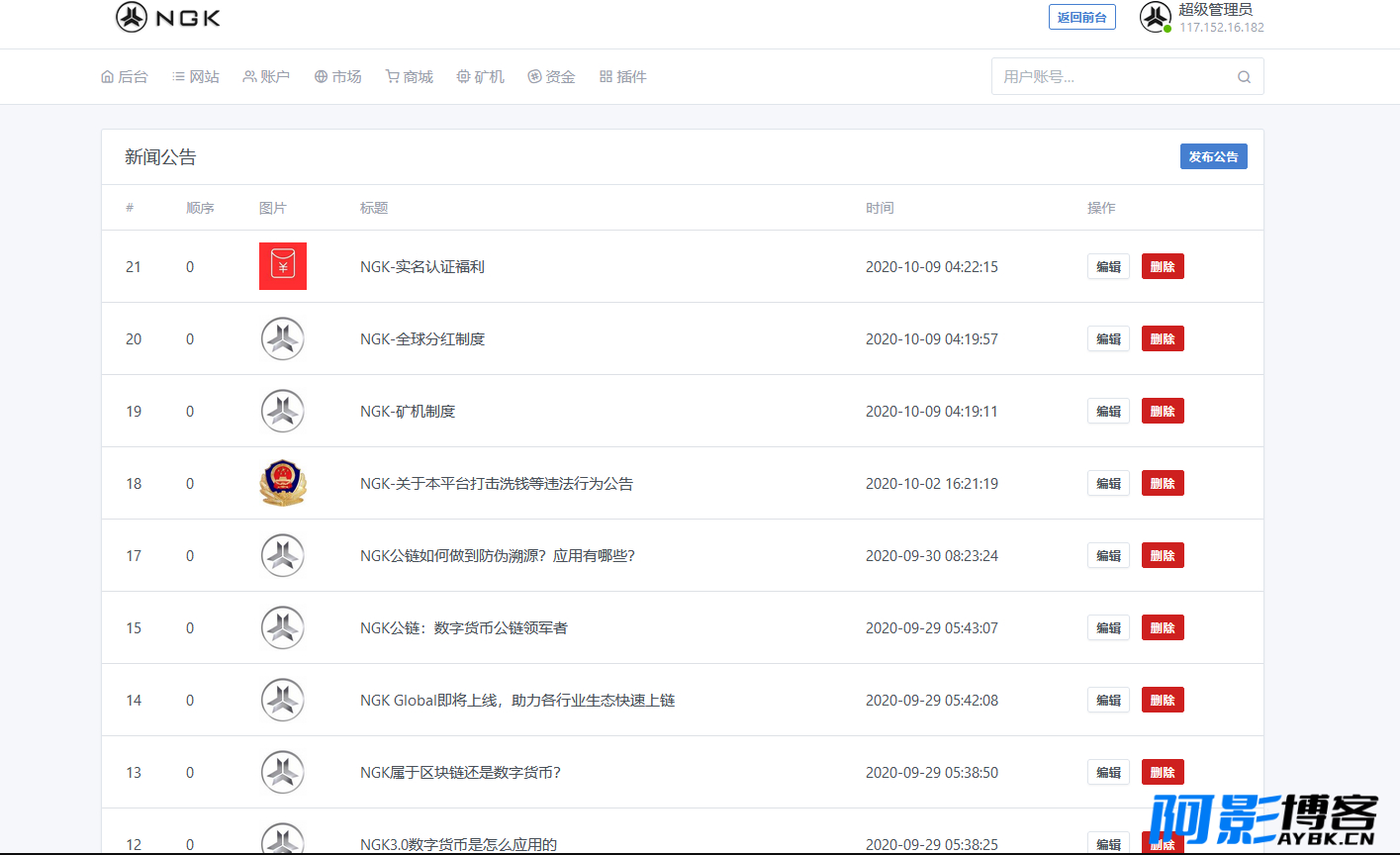Click title NGK公链如何做到防伪溯源
Image resolution: width=1400 pixels, height=855 pixels.
pyautogui.click(x=498, y=555)
